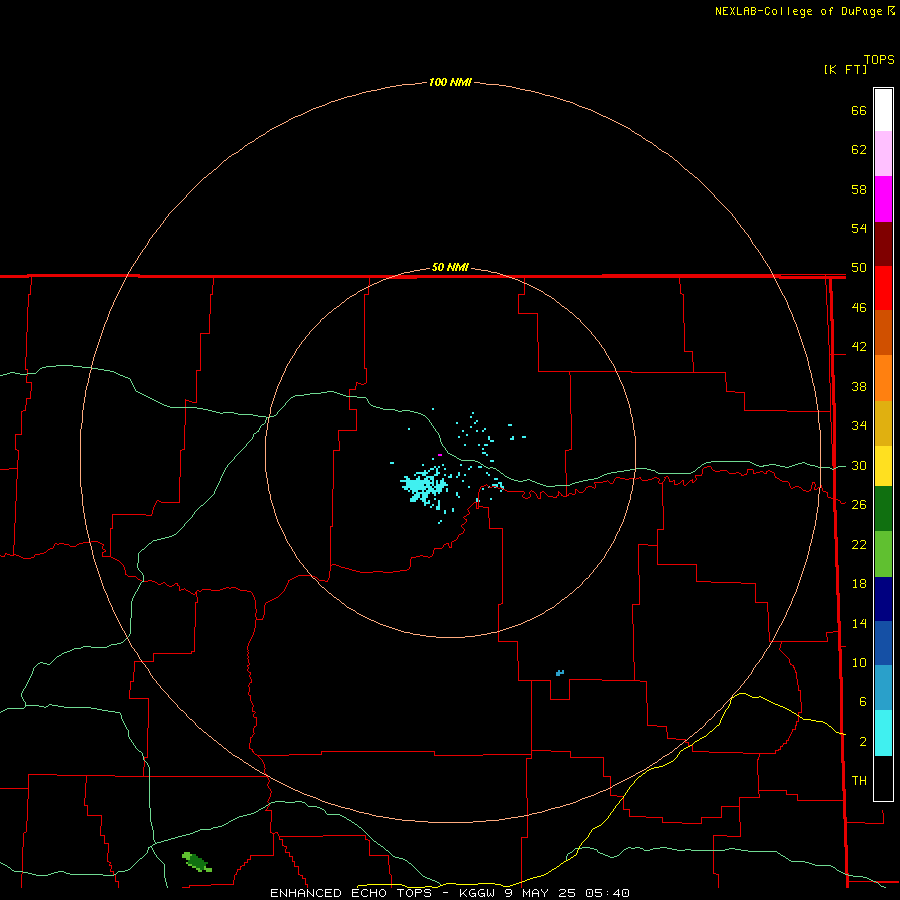The width and height of the screenshot is (900, 900).
Task: Click the 100 NMI range ring label
Action: coord(450,82)
